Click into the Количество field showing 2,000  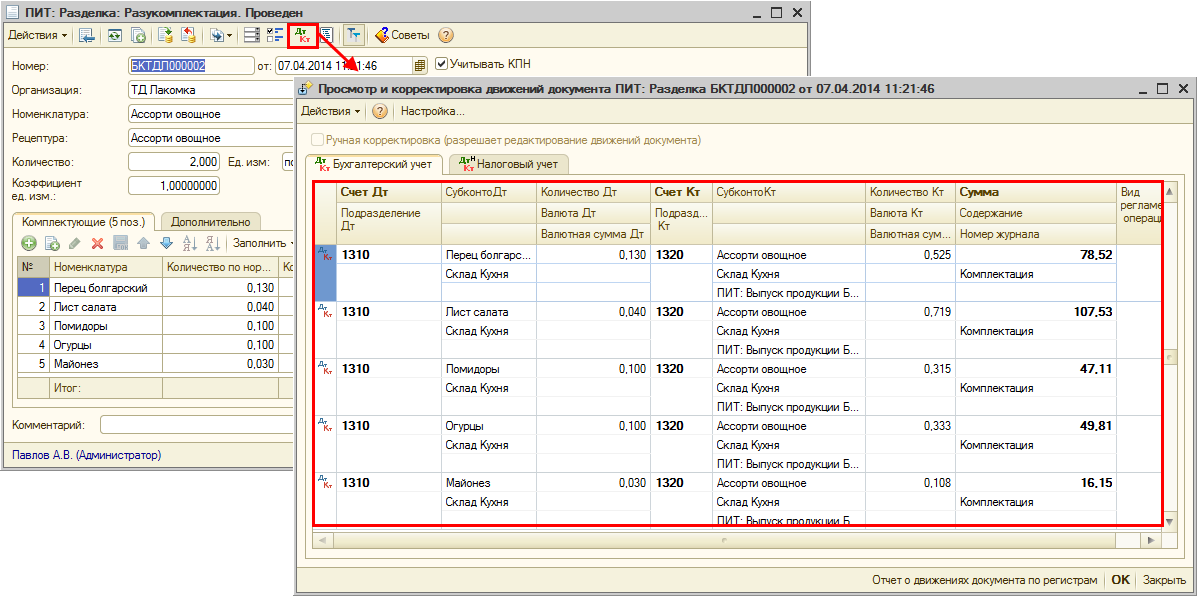[x=174, y=162]
